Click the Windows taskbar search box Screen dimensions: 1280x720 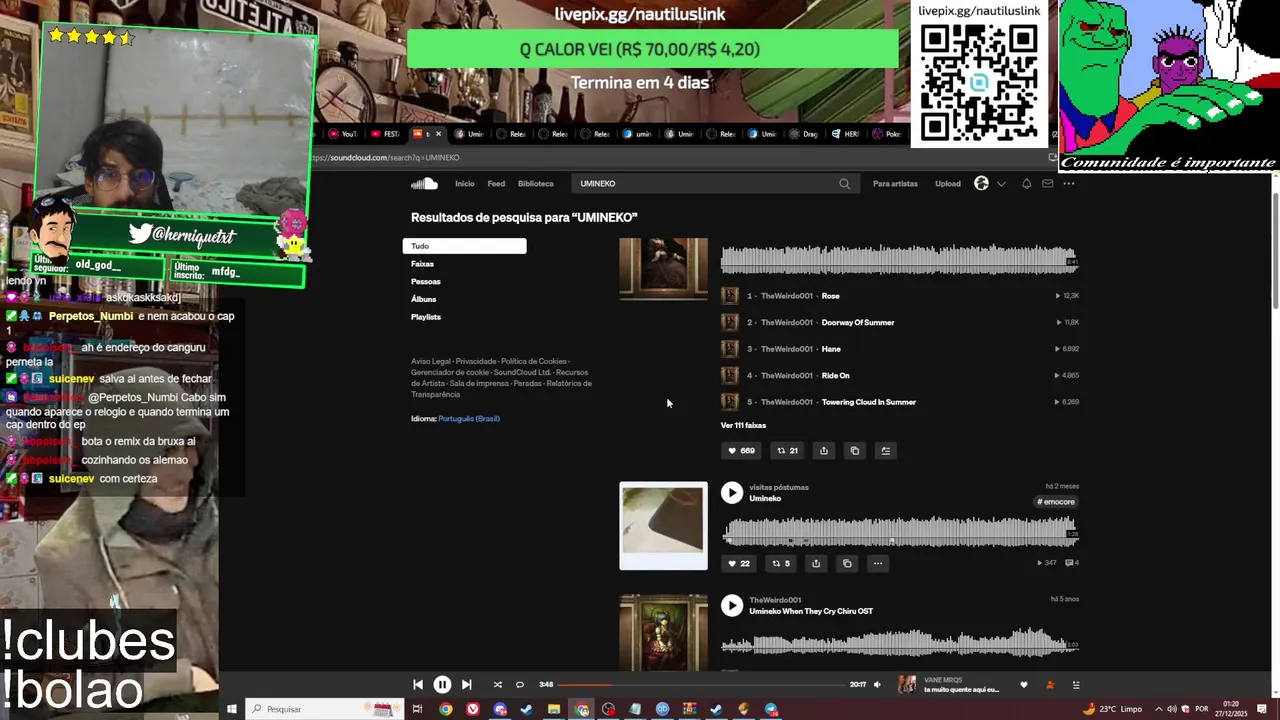click(x=323, y=709)
